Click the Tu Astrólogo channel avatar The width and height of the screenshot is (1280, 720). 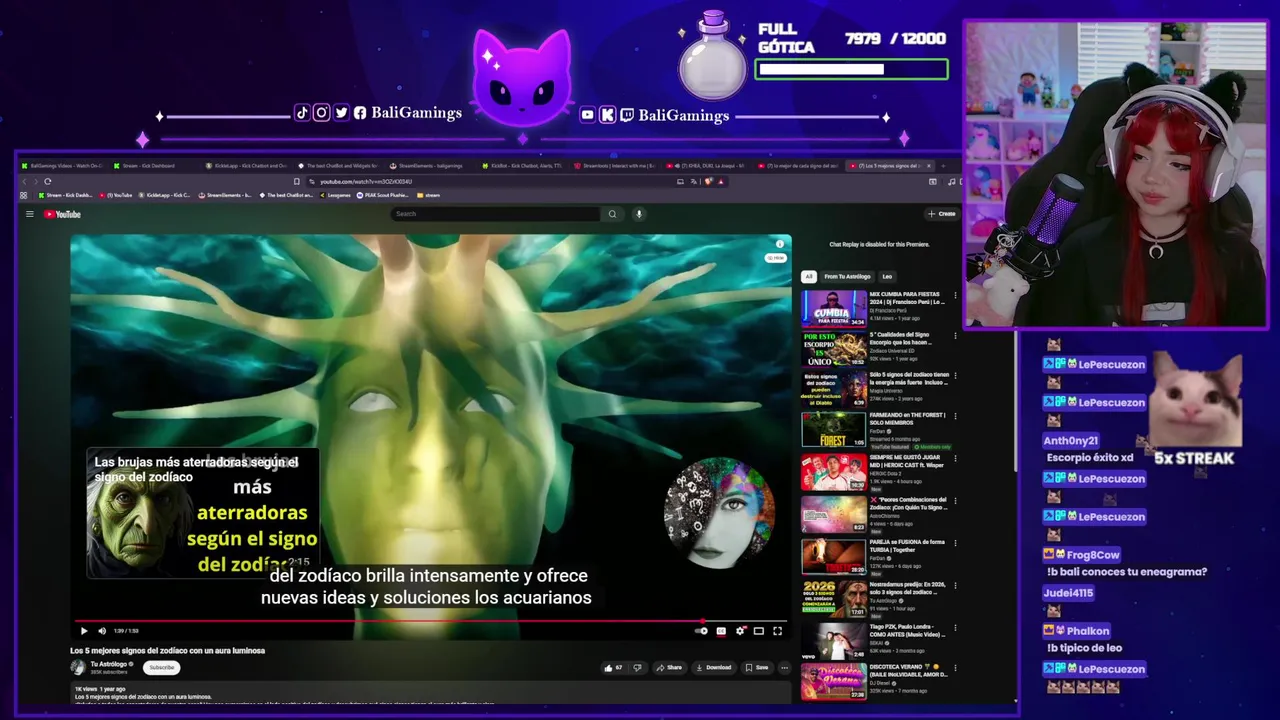(78, 667)
